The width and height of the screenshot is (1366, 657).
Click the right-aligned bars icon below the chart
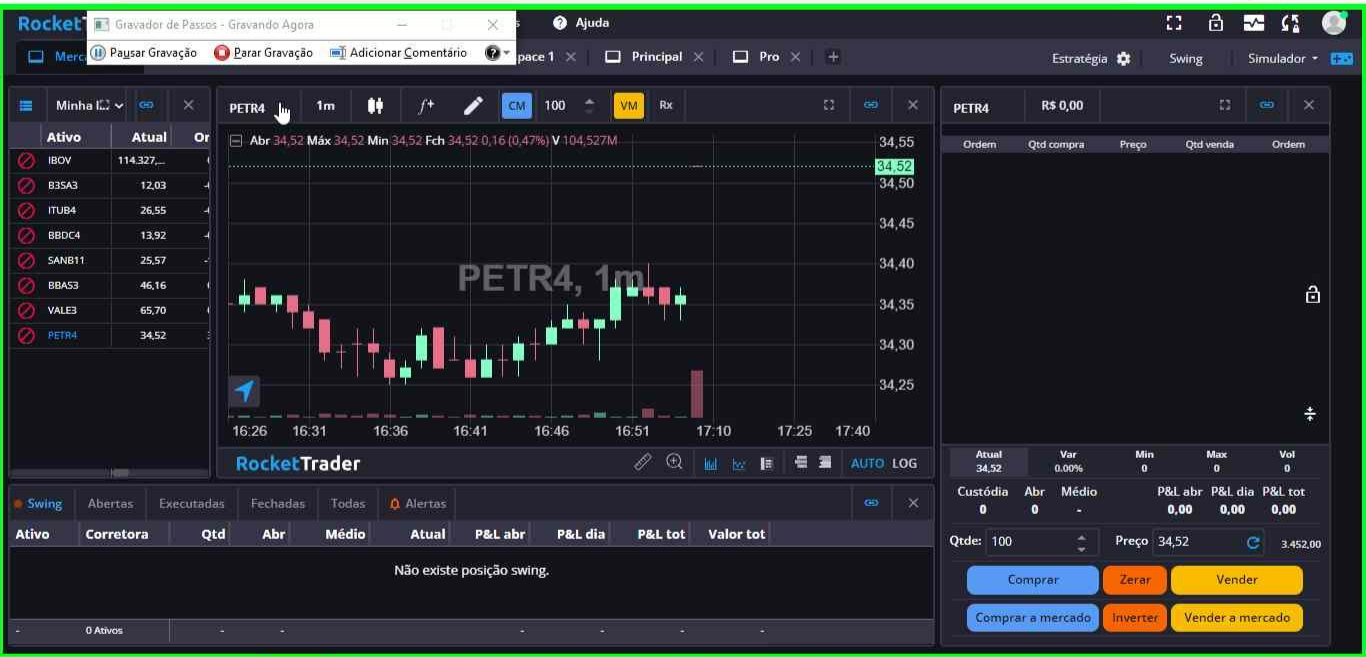pos(825,462)
